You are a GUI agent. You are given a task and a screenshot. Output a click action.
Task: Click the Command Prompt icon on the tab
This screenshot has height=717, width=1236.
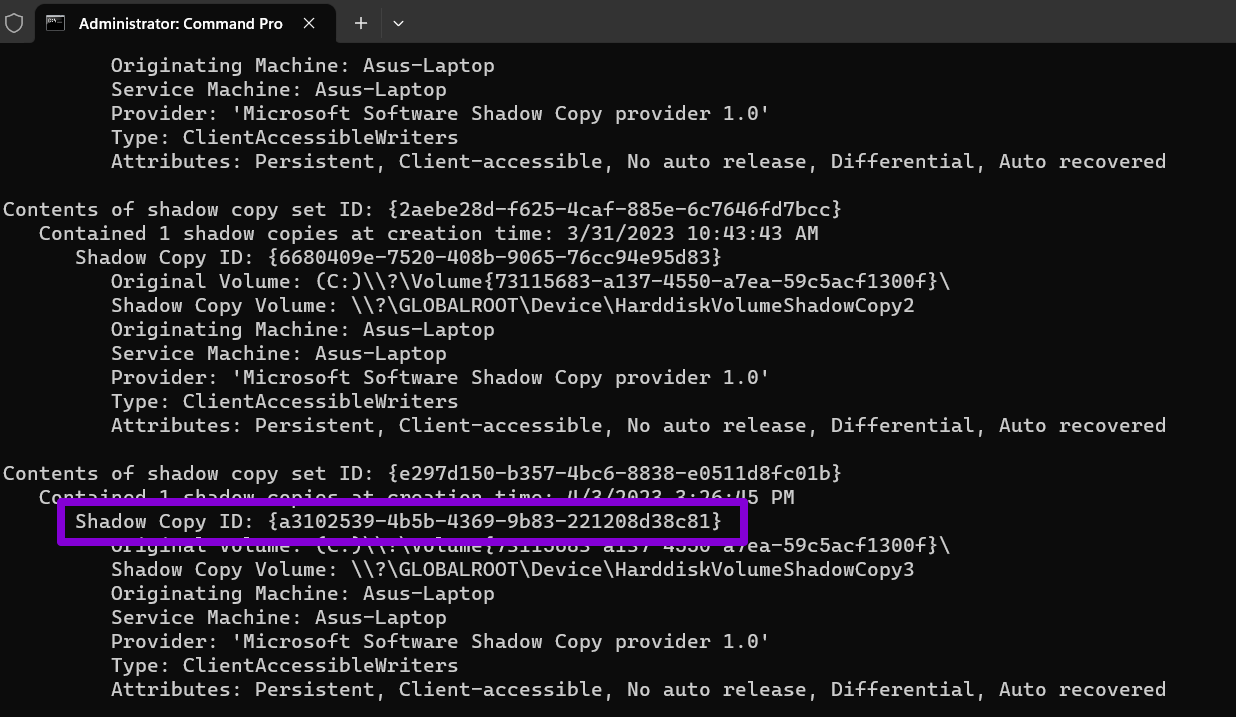pyautogui.click(x=56, y=23)
